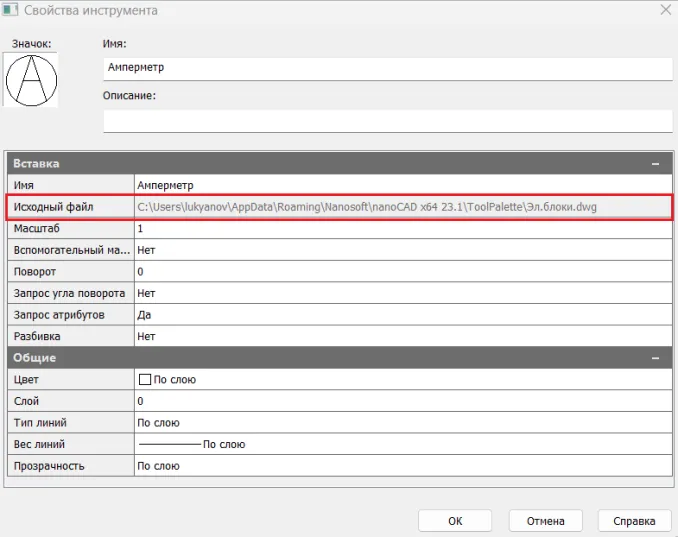Viewport: 678px width, 537px height.
Task: Click the Имя text field at top
Action: coord(387,68)
